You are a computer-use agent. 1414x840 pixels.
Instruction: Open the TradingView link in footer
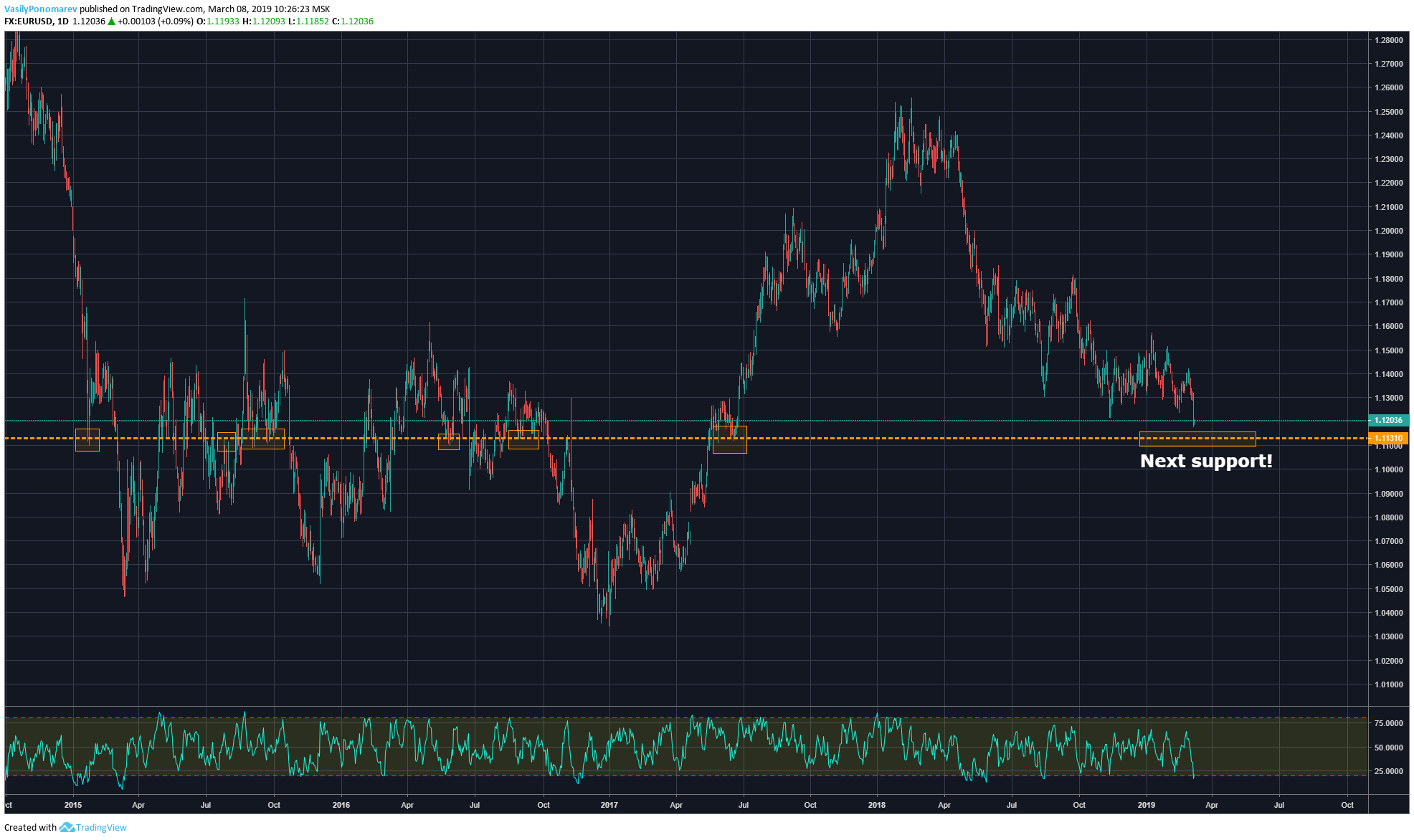[x=101, y=827]
